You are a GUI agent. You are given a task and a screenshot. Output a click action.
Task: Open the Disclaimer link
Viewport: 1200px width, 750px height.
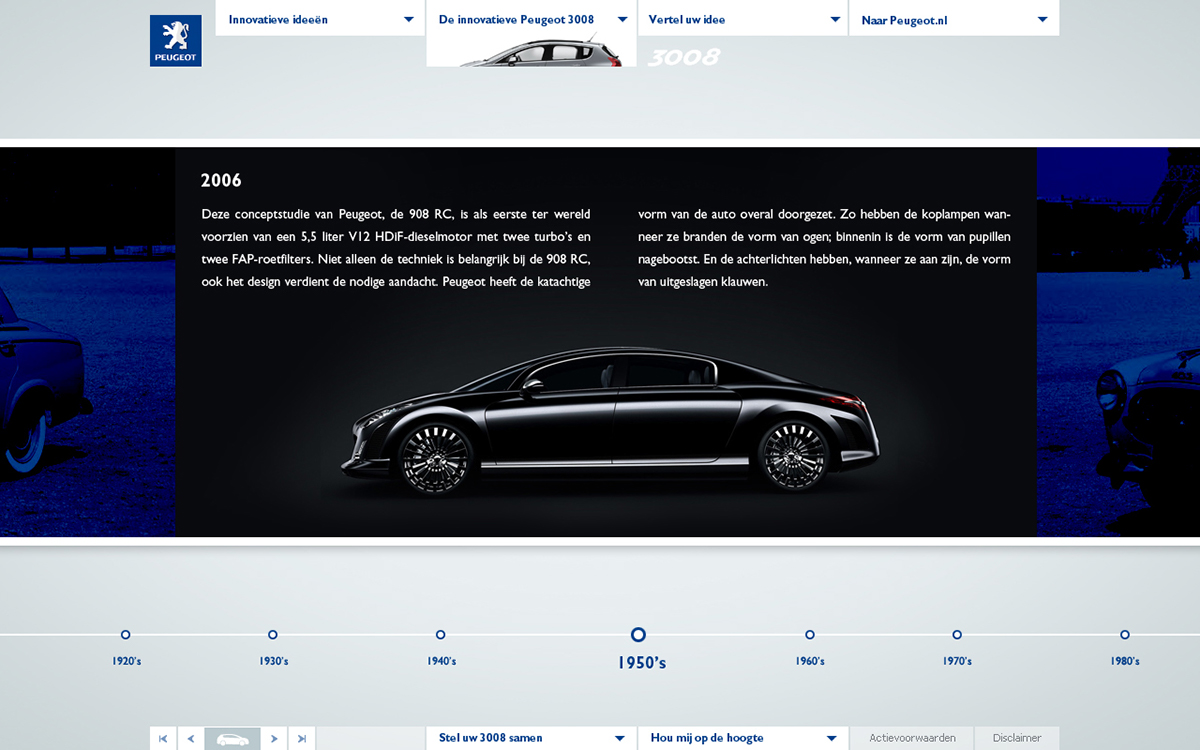pyautogui.click(x=1017, y=738)
